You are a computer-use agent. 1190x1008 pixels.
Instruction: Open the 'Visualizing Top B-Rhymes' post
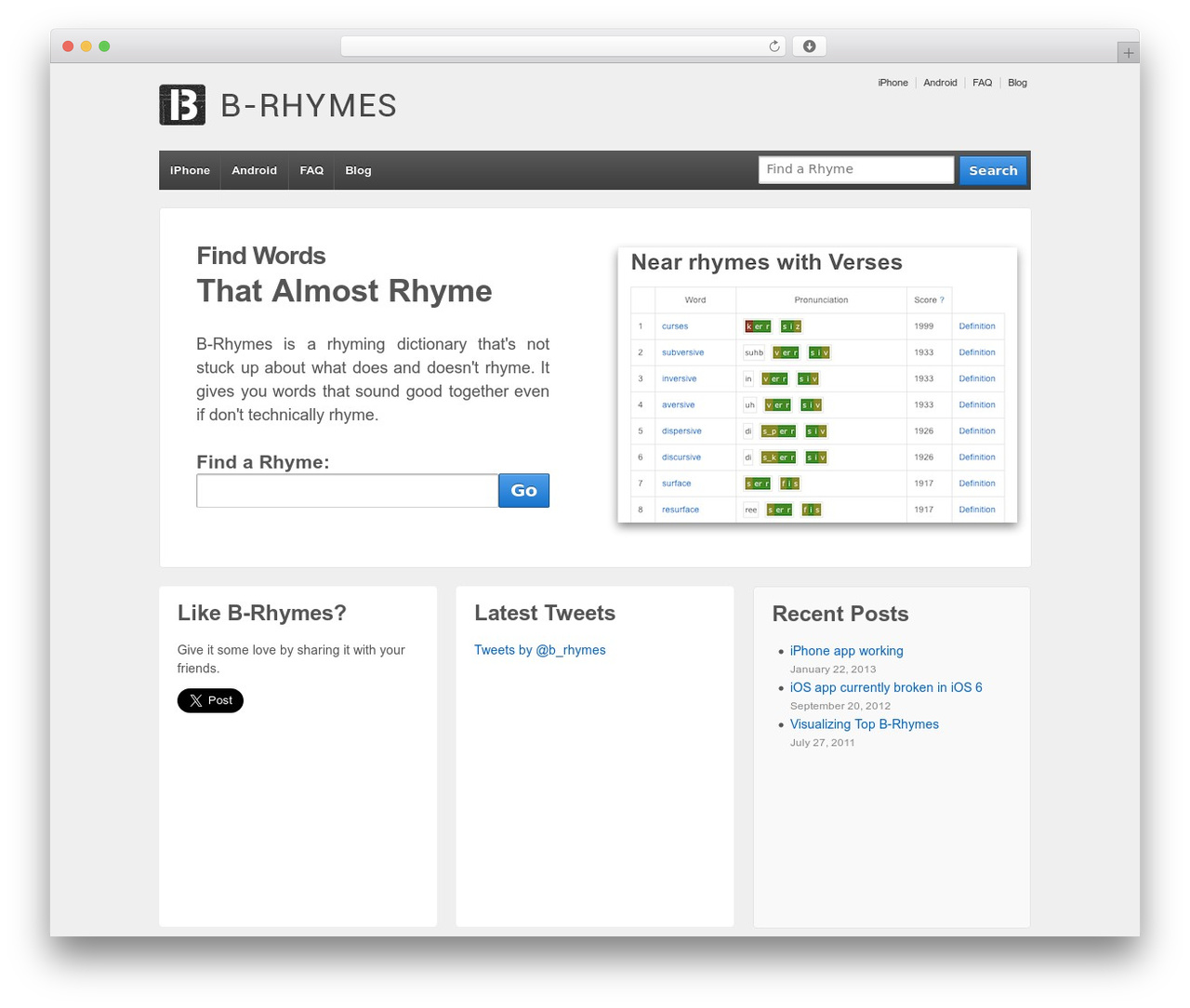(865, 724)
